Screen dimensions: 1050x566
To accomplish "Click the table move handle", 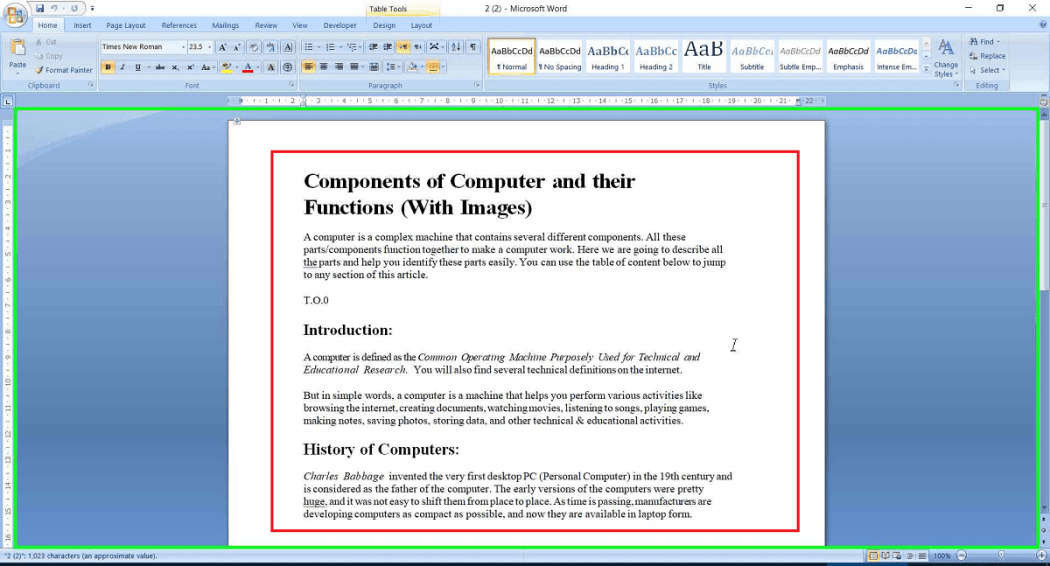I will [x=236, y=122].
